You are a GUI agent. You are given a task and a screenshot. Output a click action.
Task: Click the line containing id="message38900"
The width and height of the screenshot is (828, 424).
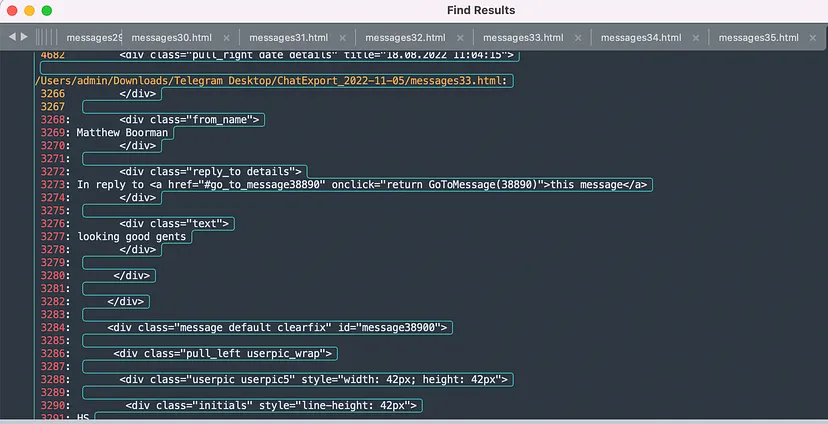(277, 327)
